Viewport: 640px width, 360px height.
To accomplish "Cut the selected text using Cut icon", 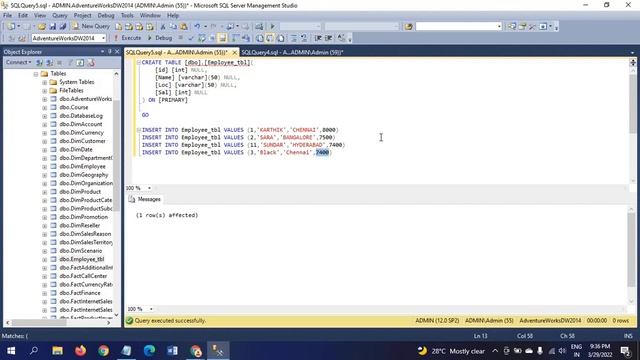I will point(163,27).
